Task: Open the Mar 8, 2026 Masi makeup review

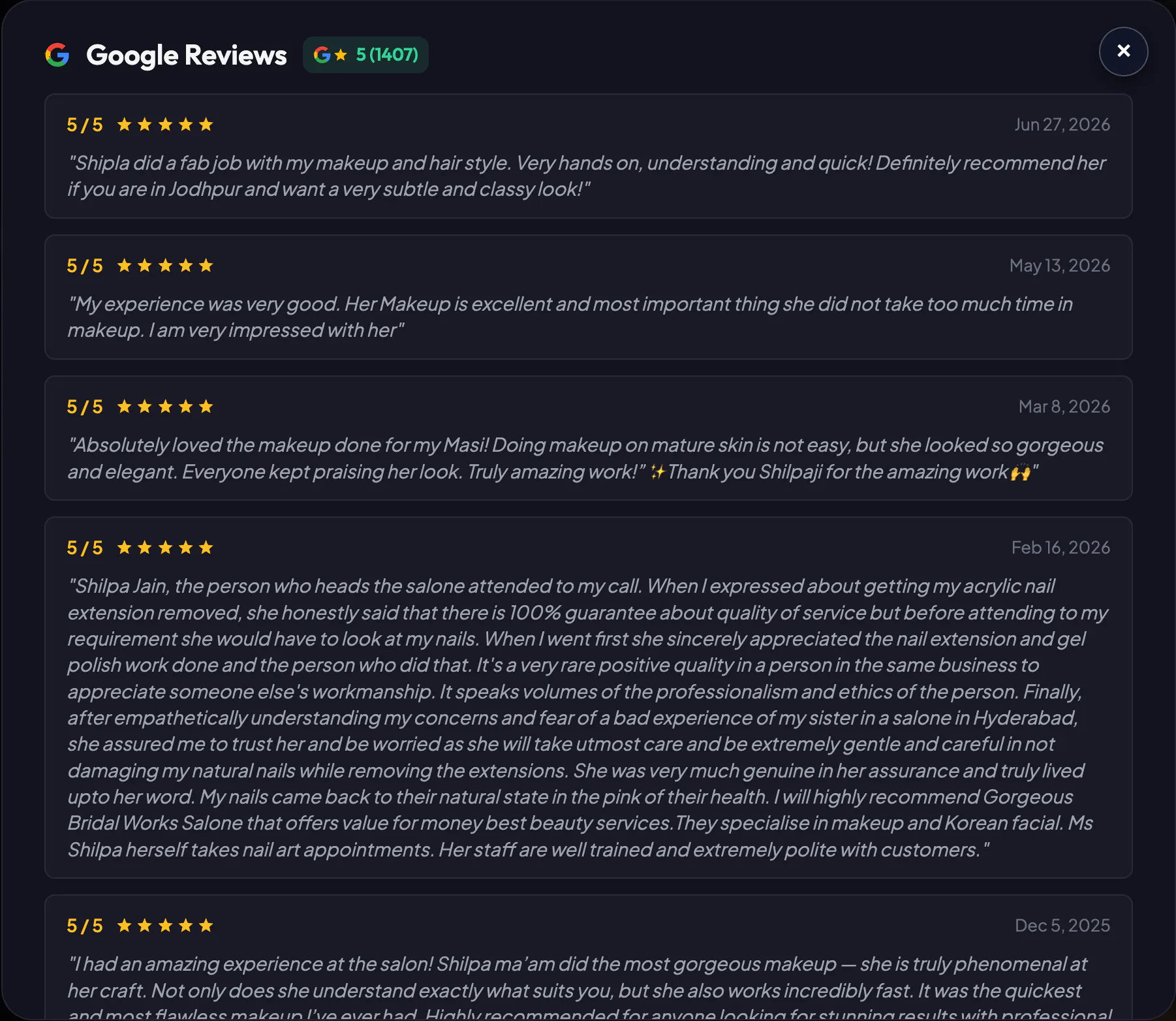Action: coord(588,438)
